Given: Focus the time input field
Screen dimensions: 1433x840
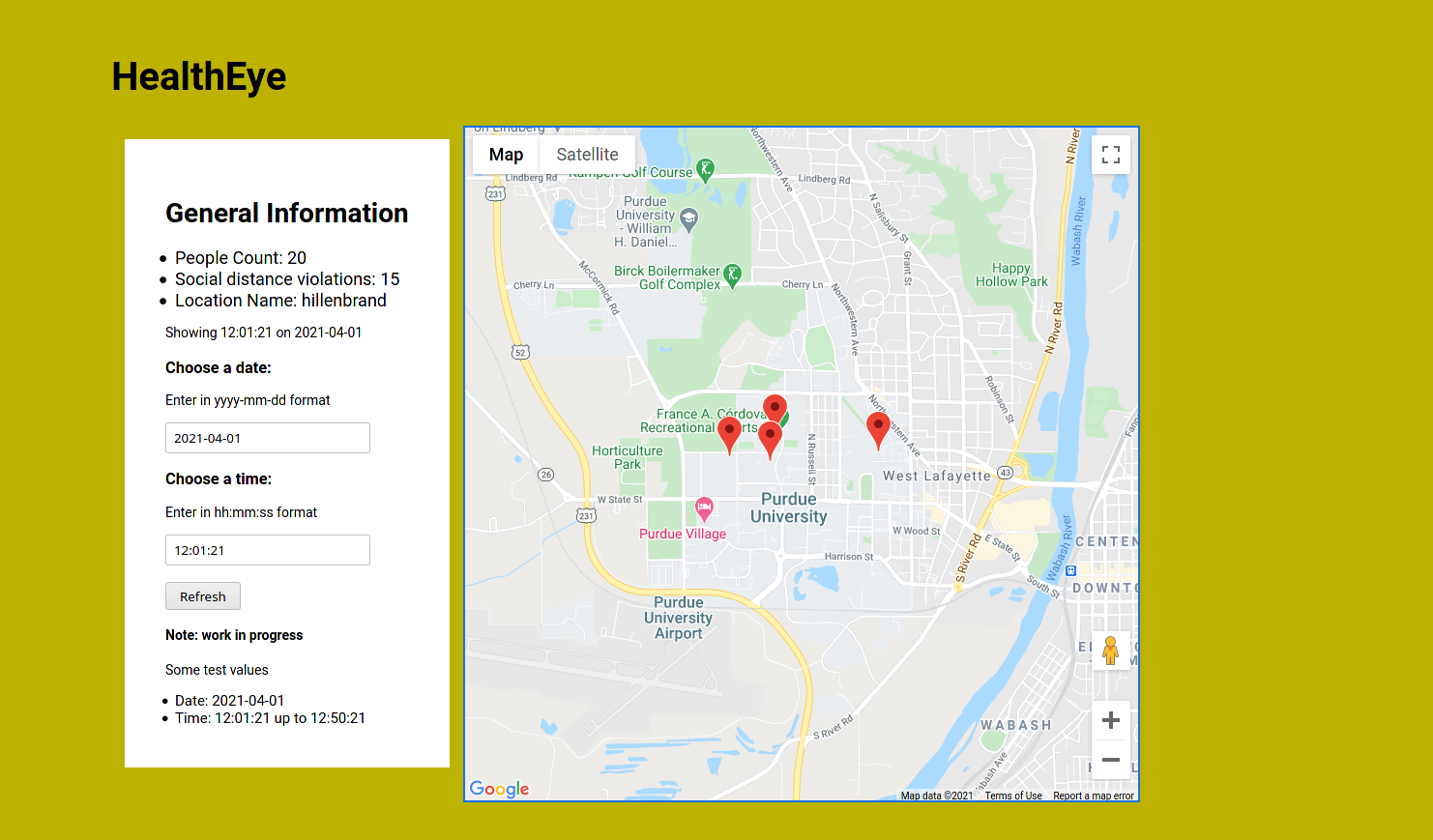Looking at the screenshot, I should pyautogui.click(x=268, y=550).
